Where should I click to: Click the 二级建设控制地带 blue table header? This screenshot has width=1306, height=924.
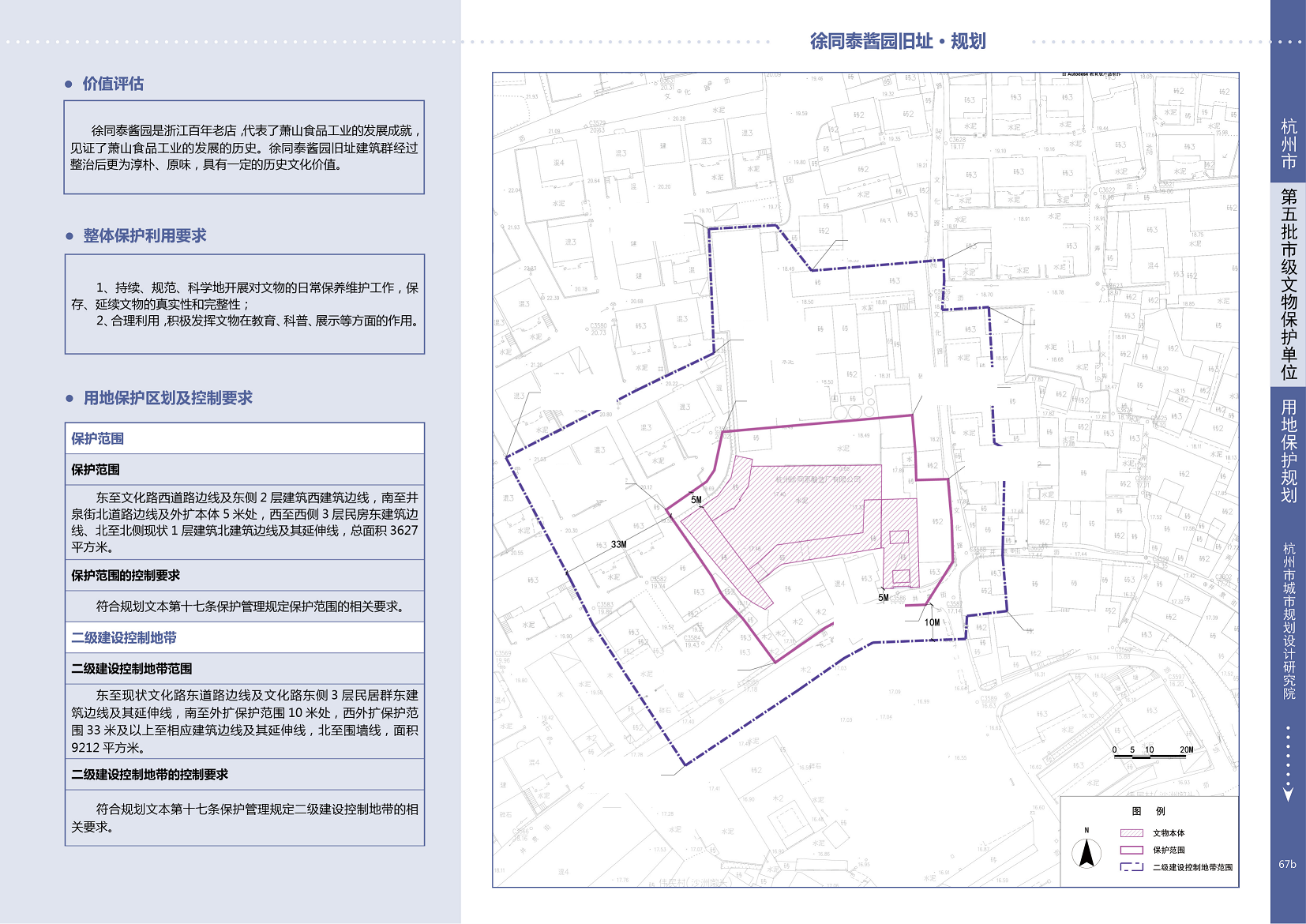[x=124, y=637]
